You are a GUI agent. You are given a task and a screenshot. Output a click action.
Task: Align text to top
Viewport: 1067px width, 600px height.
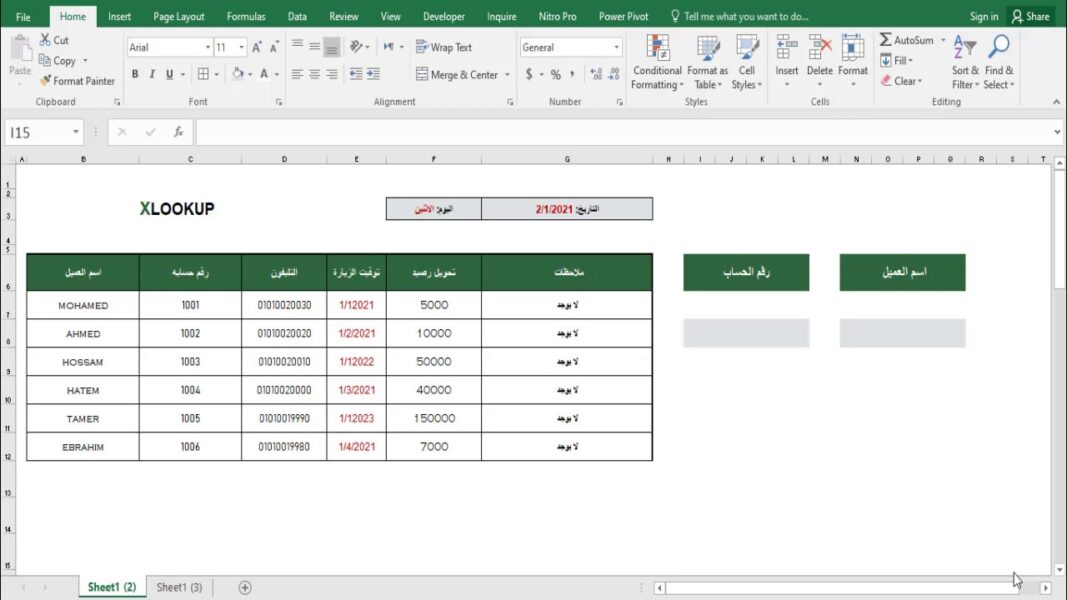[x=297, y=46]
